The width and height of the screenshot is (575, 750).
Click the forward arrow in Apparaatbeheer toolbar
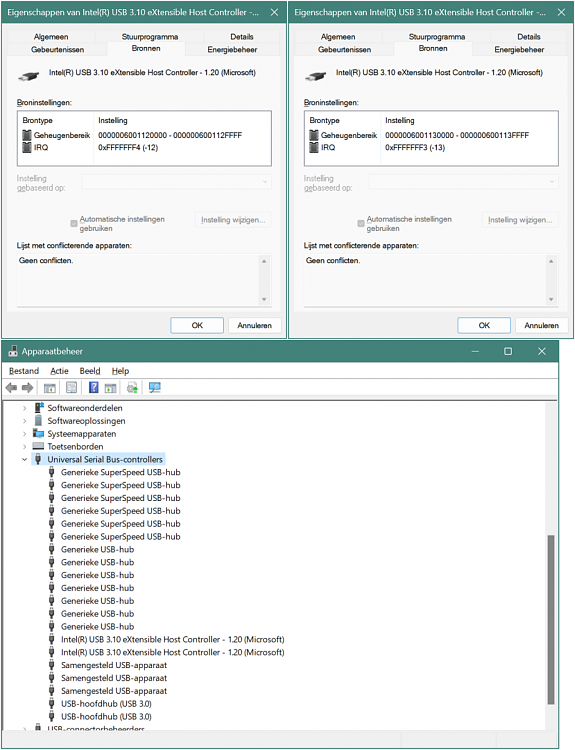coord(28,387)
